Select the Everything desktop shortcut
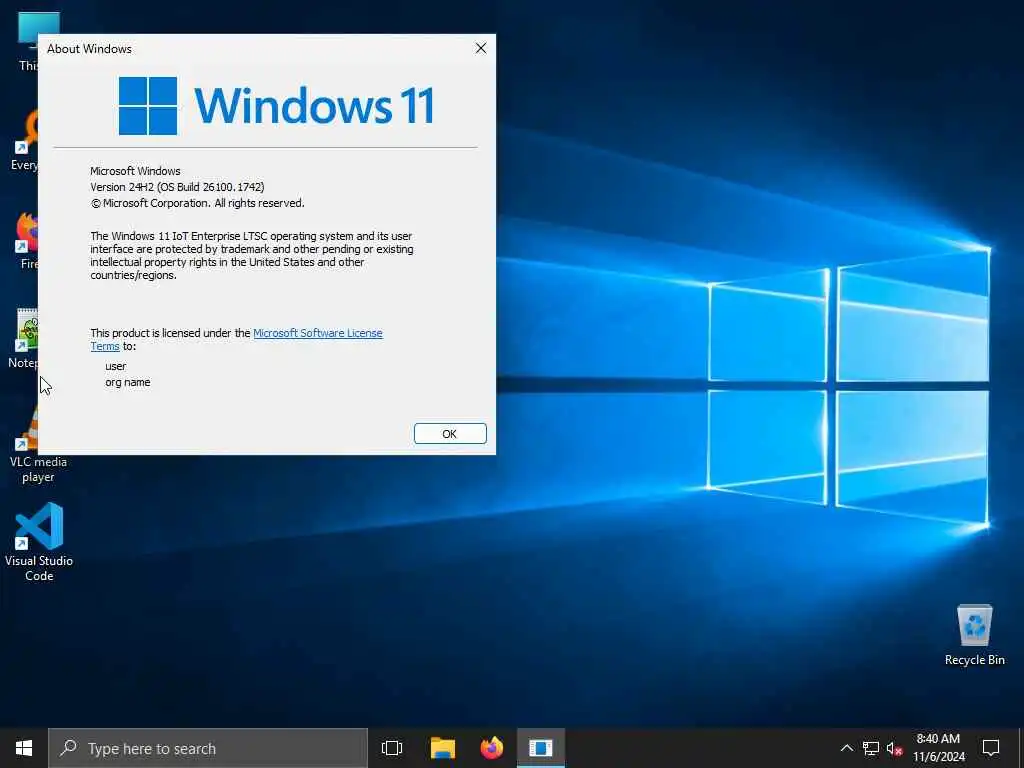 24,140
